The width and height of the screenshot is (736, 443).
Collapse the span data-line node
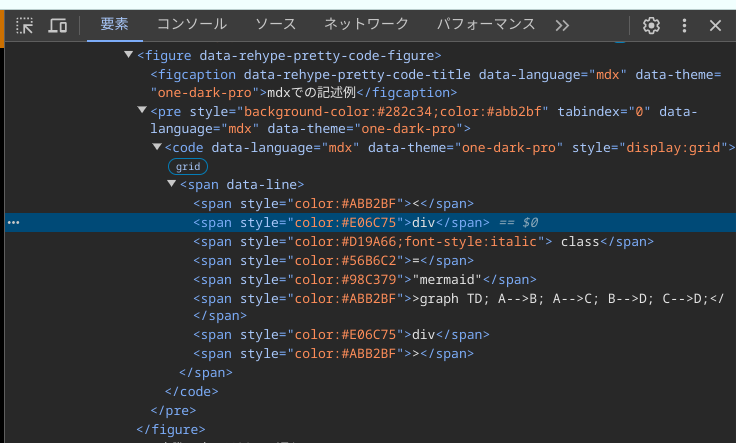coord(172,184)
